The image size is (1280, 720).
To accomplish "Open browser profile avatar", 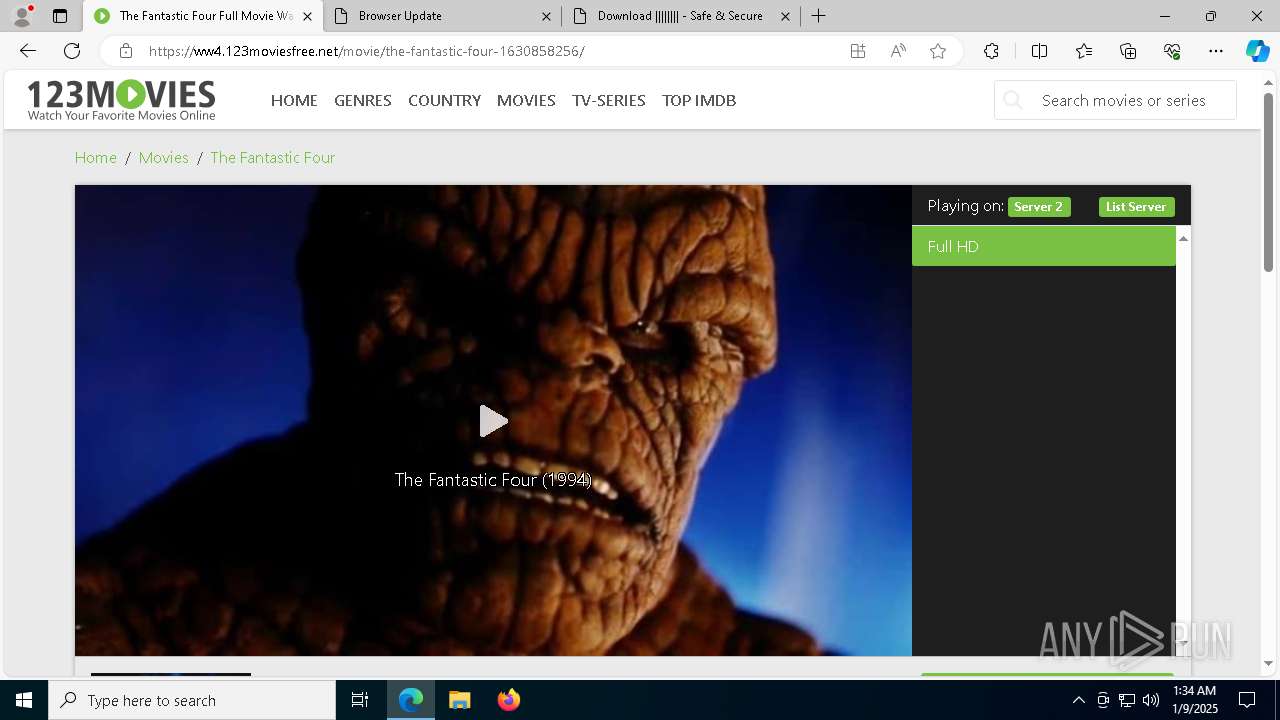I will [21, 16].
